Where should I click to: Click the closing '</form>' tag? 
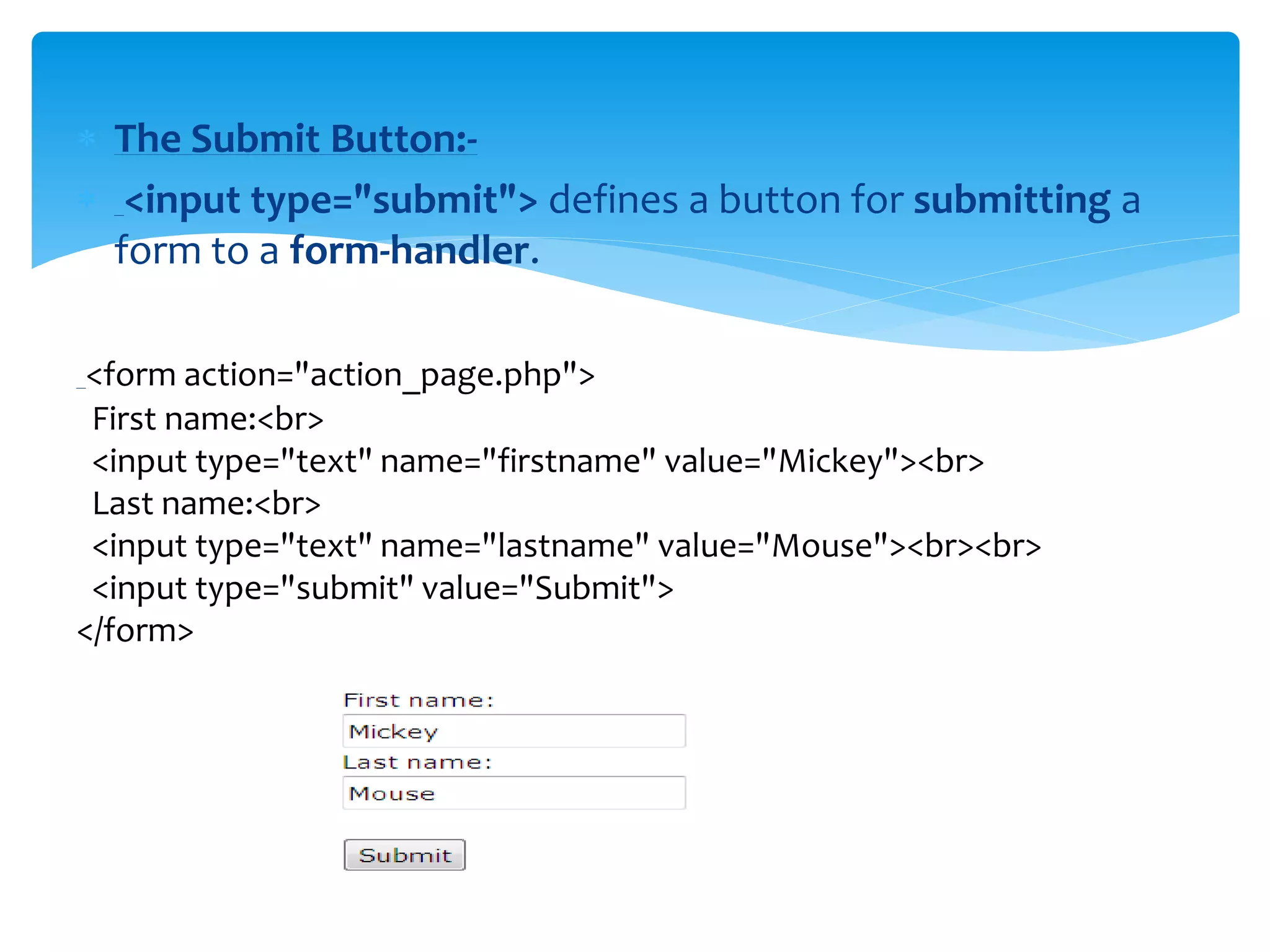coord(135,631)
